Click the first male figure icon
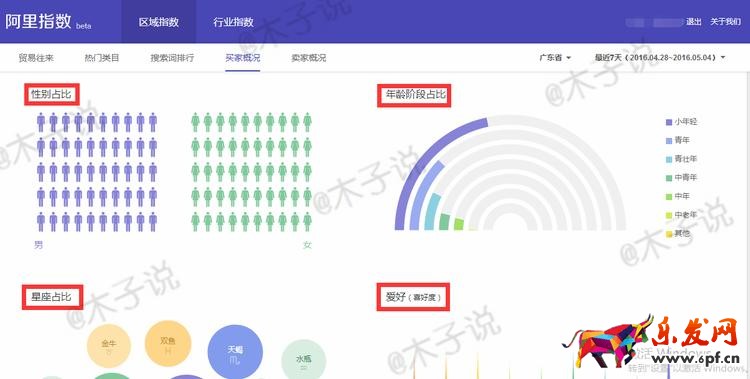 click(41, 123)
